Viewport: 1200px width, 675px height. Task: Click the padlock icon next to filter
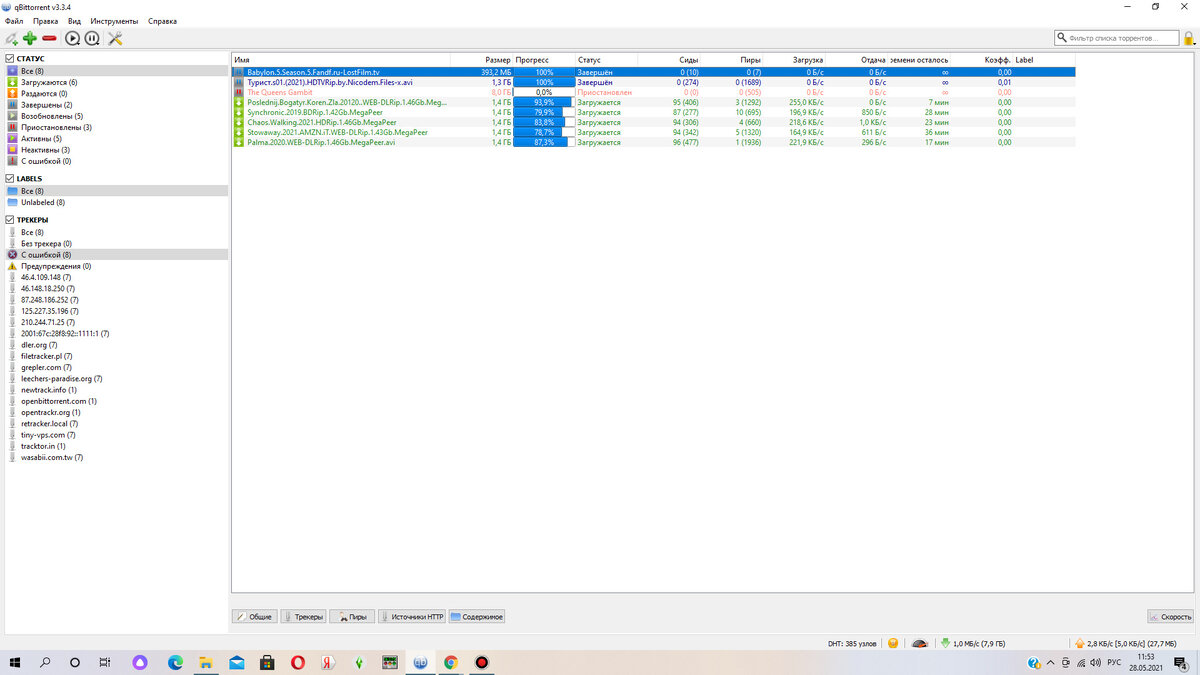tap(1189, 38)
